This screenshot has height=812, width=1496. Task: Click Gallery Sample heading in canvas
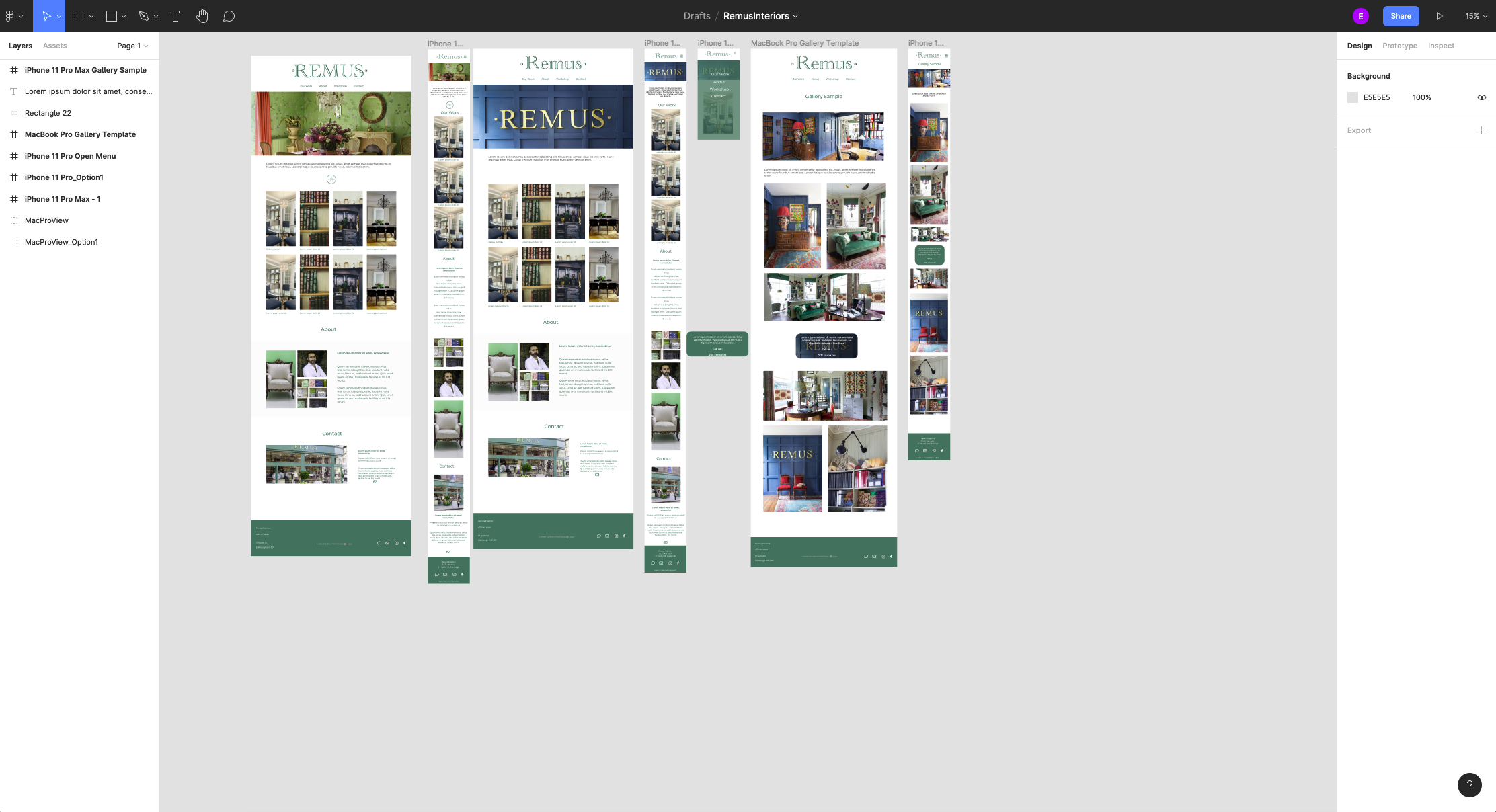(824, 97)
